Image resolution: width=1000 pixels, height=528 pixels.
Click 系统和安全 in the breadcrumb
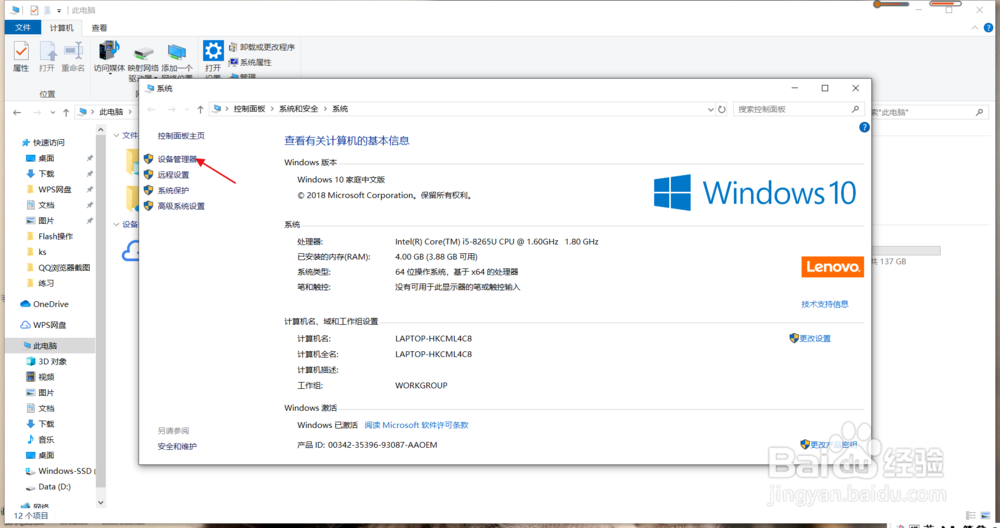(x=298, y=109)
